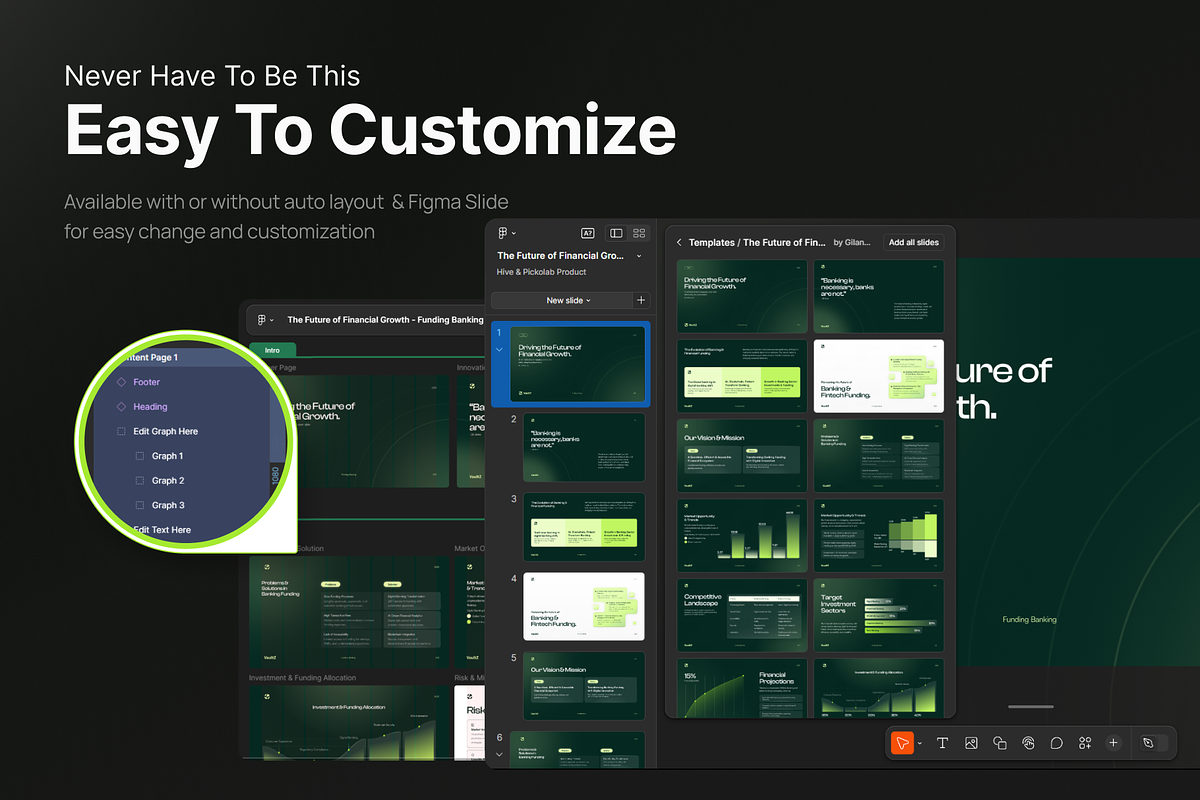
Task: Switch to slide grid view
Action: [640, 233]
